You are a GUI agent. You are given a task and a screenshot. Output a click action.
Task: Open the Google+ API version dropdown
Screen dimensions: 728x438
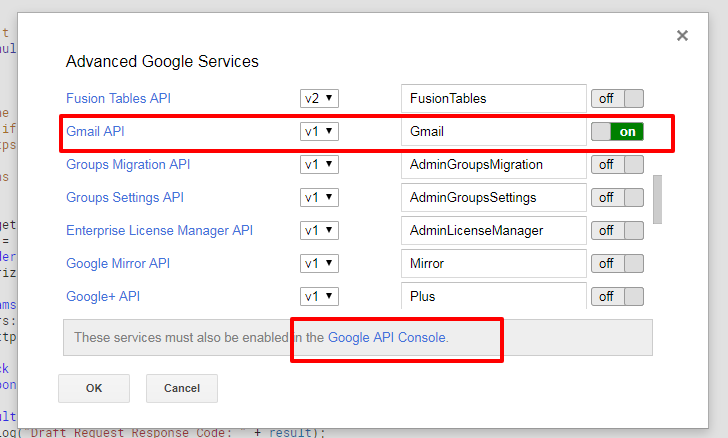(x=319, y=296)
